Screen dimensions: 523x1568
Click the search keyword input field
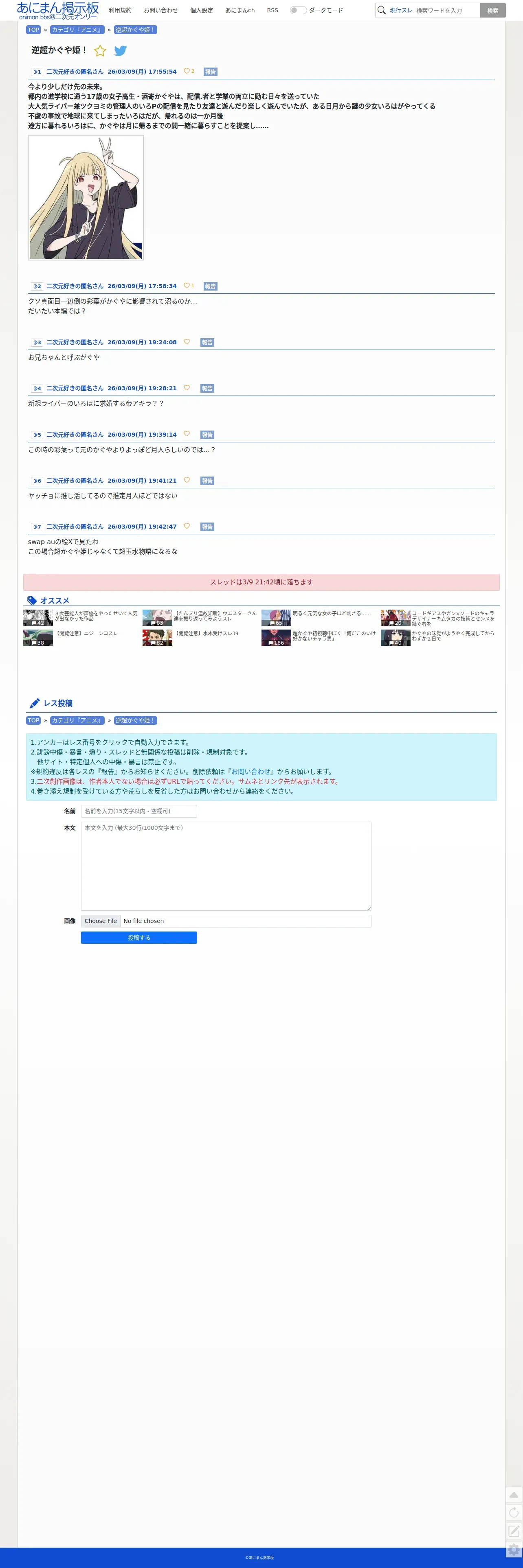[x=446, y=10]
